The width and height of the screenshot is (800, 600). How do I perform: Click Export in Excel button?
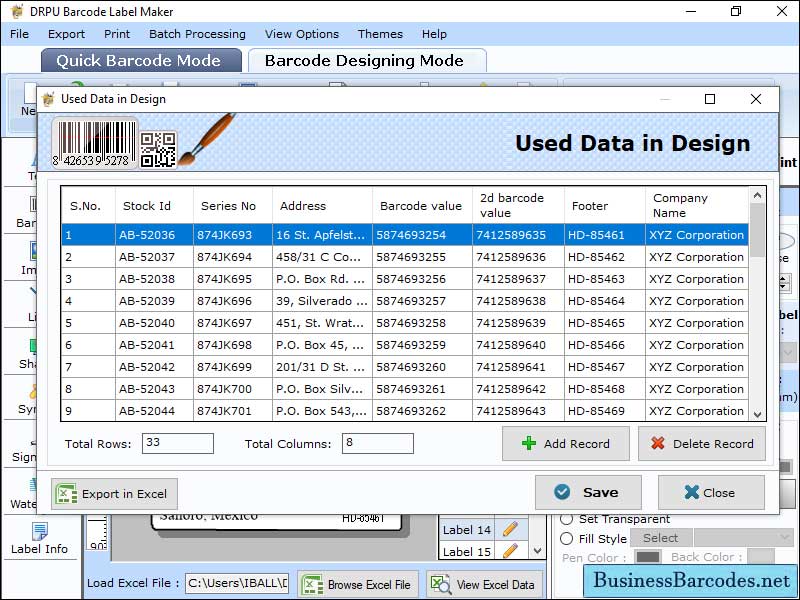point(114,494)
